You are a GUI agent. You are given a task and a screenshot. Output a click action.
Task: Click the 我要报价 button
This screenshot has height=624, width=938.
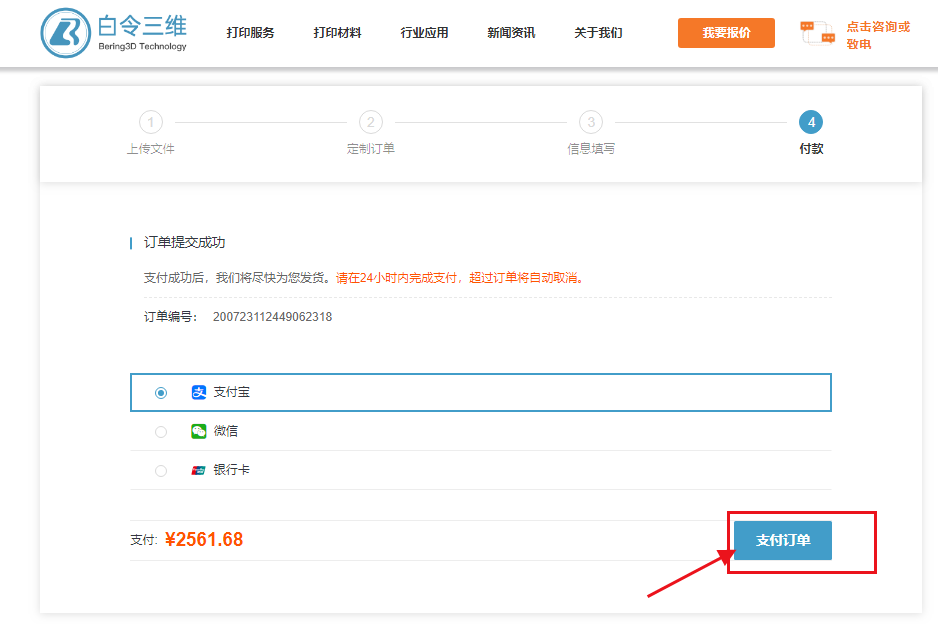point(726,33)
